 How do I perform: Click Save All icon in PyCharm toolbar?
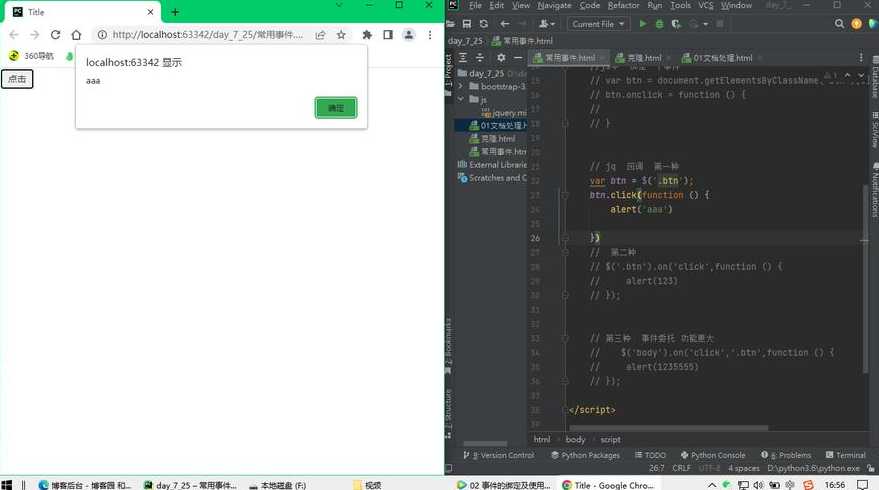pyautogui.click(x=466, y=24)
